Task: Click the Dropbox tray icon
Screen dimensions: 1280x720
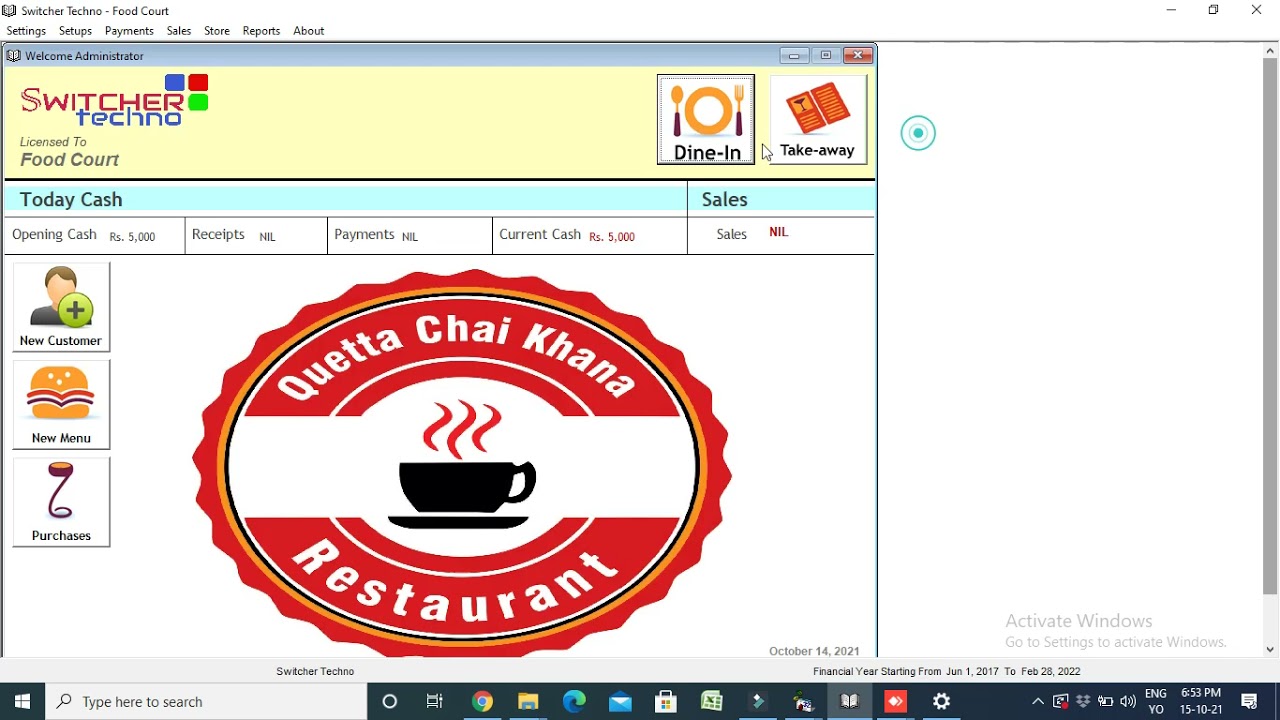Action: click(x=1083, y=702)
